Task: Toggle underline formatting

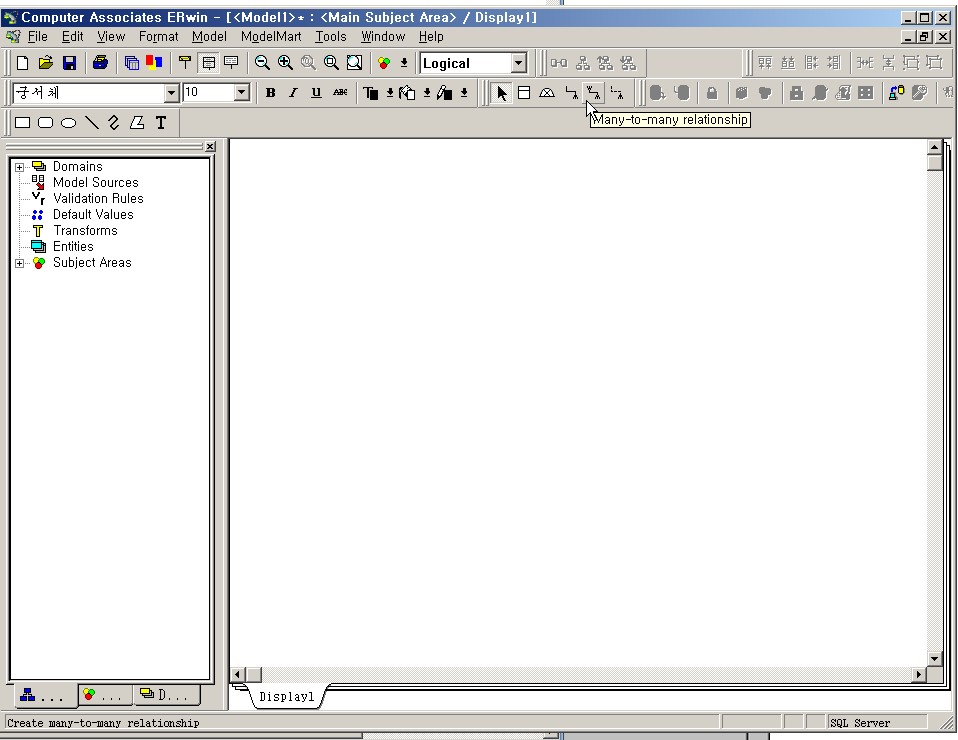Action: [x=316, y=93]
